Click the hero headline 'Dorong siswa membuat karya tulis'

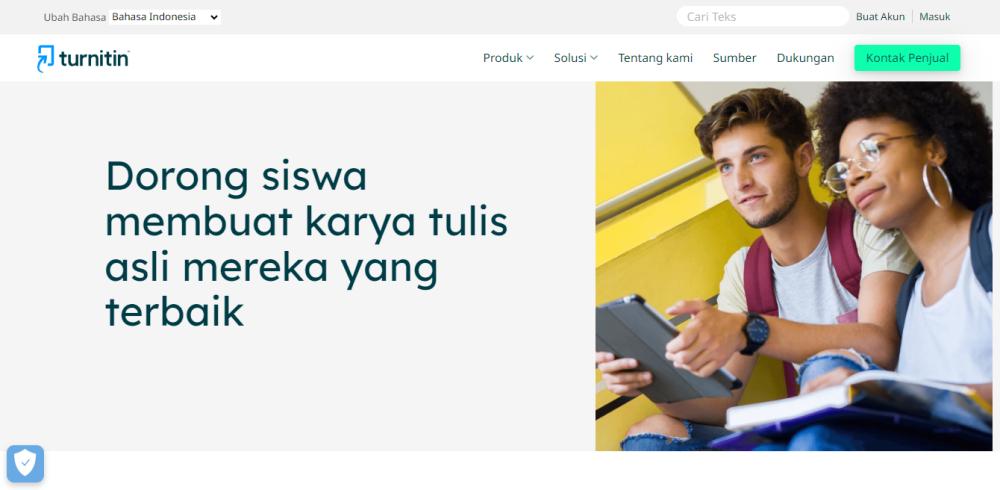tap(306, 199)
